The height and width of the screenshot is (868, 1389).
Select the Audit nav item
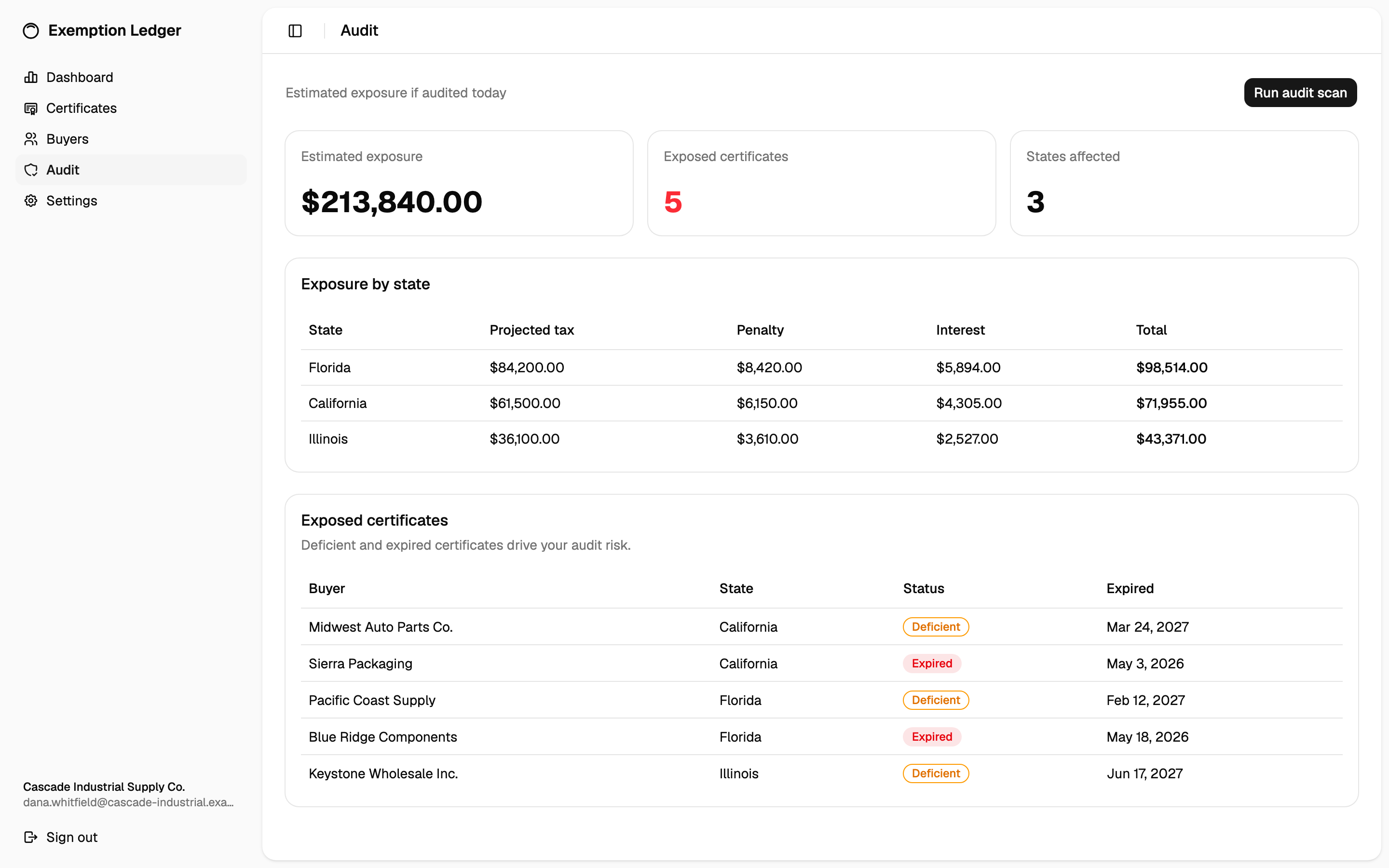pyautogui.click(x=131, y=170)
